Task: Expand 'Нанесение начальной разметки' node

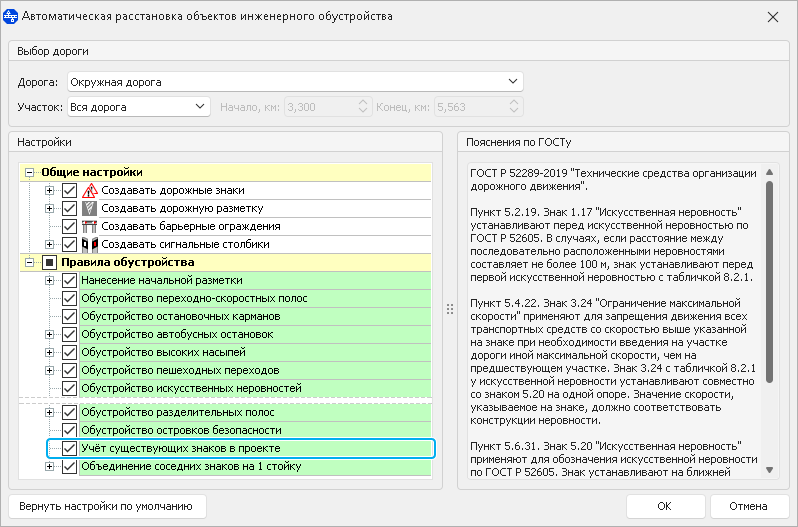Action: click(x=49, y=280)
